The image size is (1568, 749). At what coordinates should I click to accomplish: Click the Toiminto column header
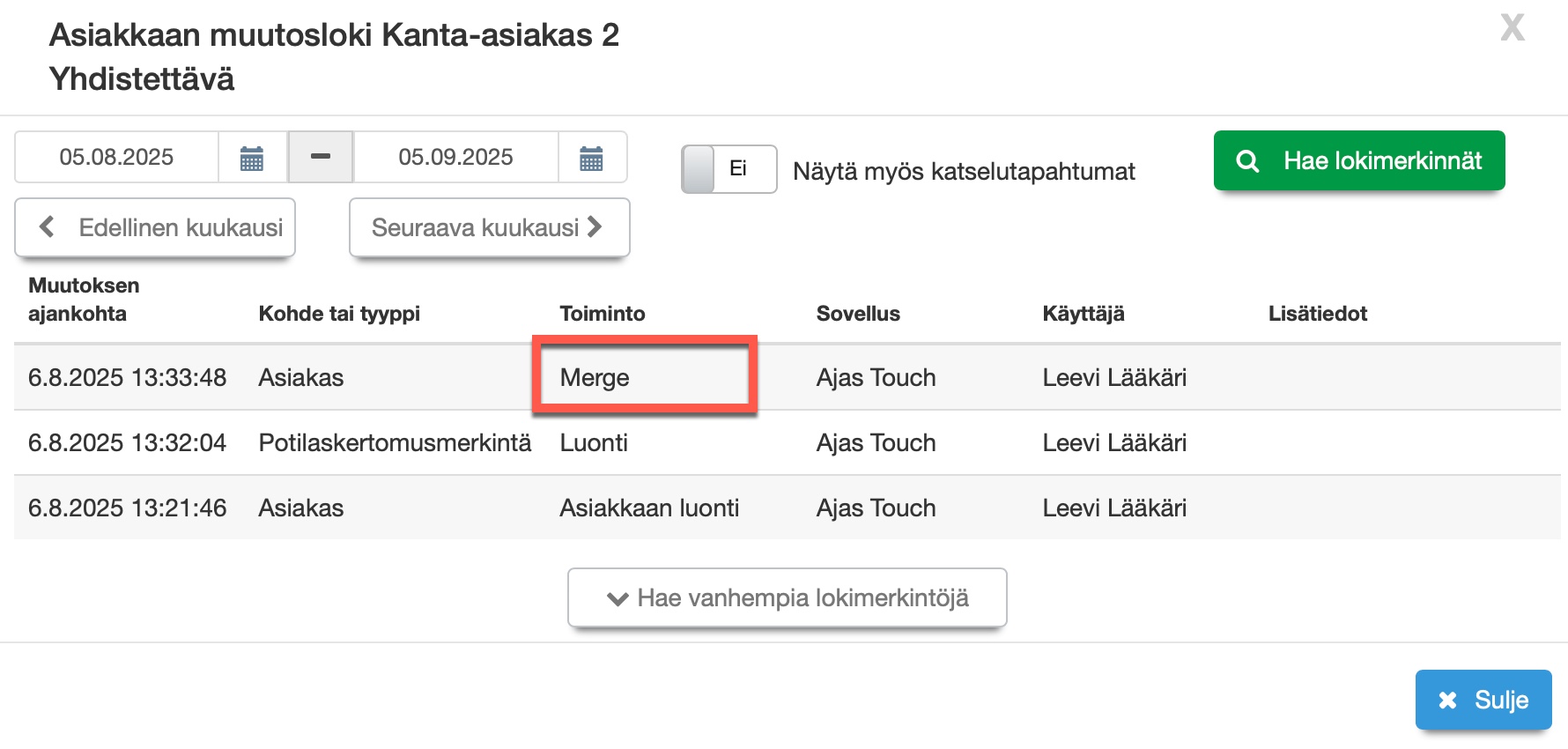(x=603, y=314)
